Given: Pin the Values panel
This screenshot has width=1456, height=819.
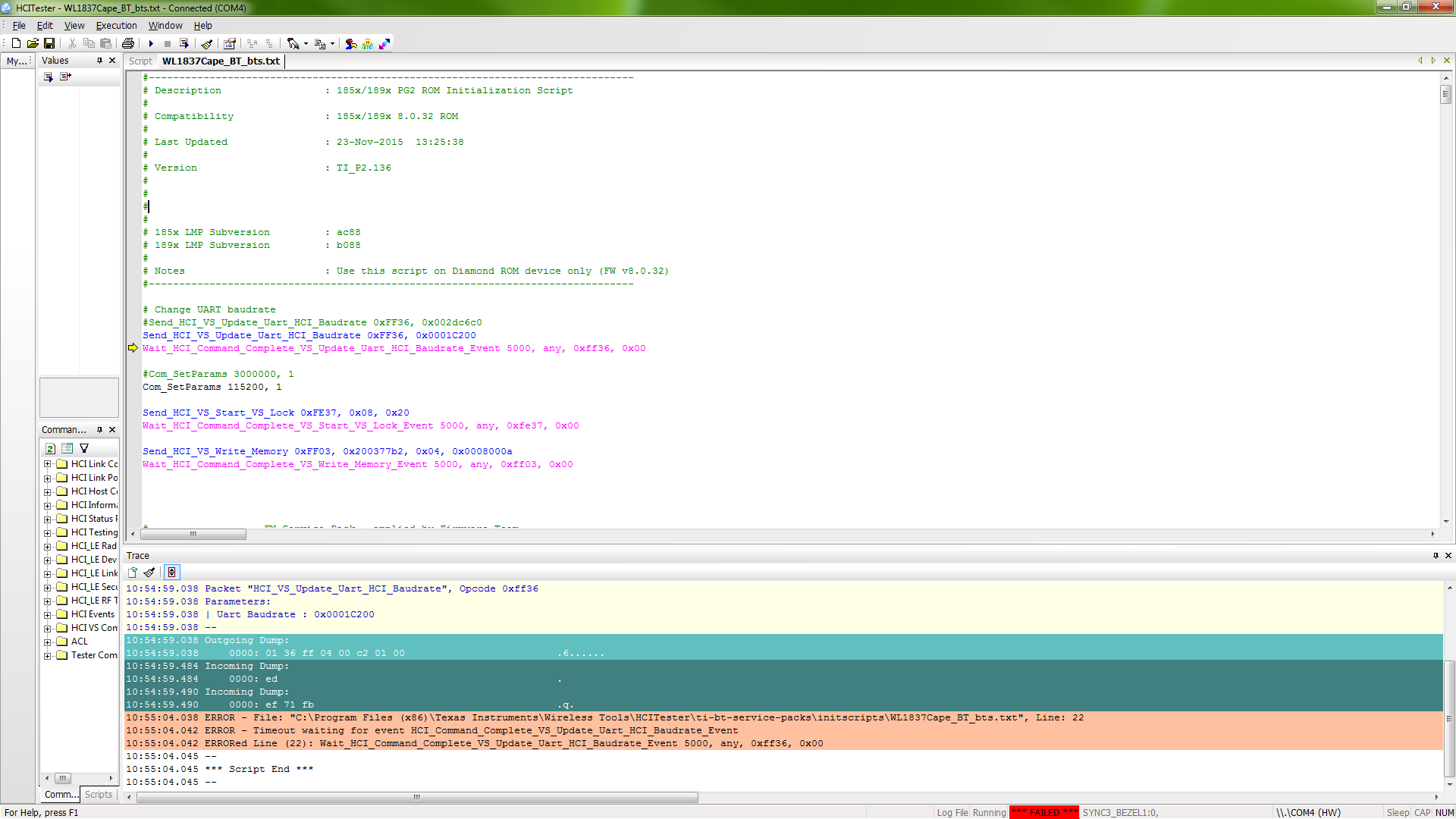Looking at the screenshot, I should point(99,60).
